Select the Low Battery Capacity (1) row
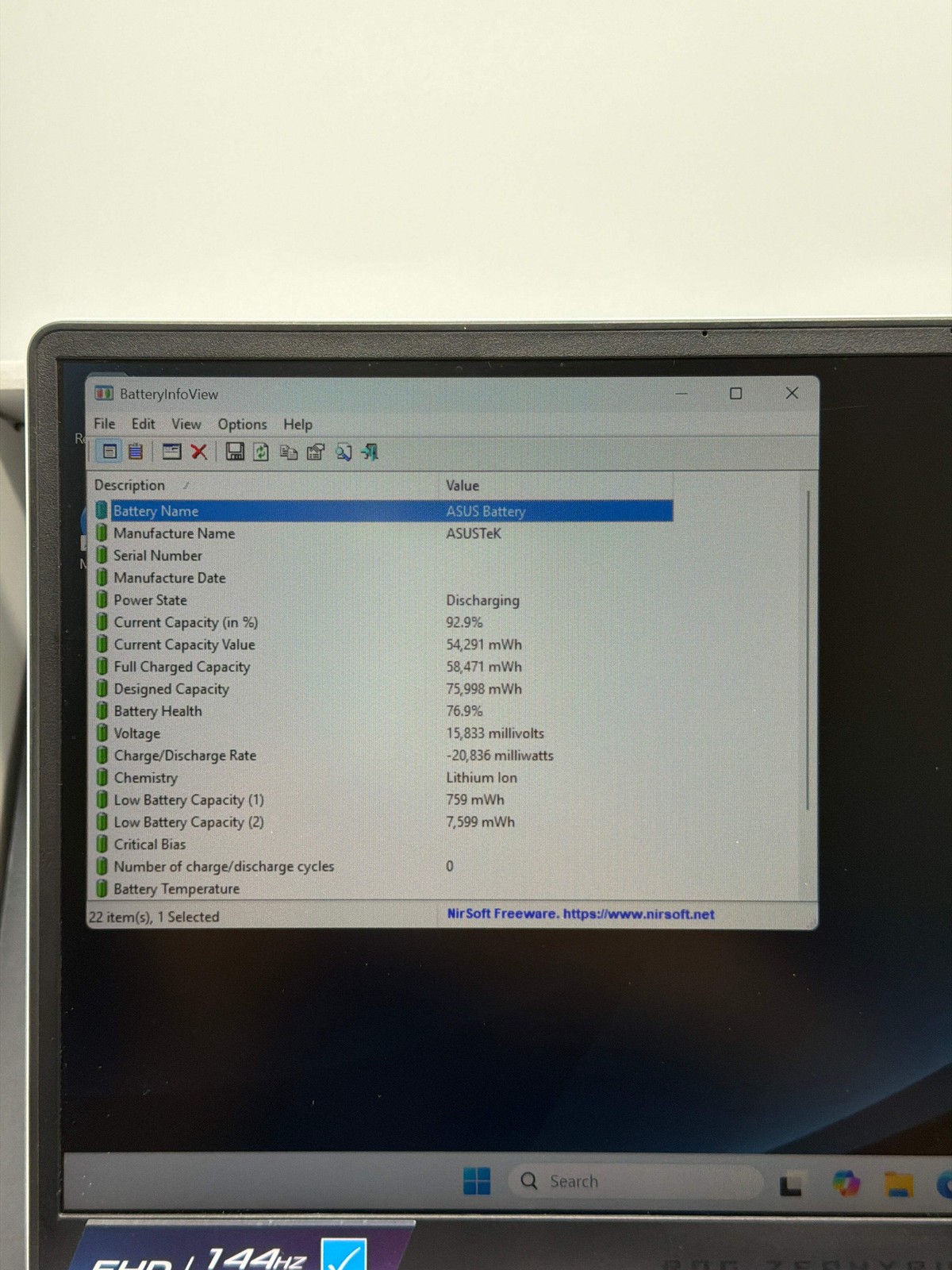Screen dimensions: 952x1270 pos(383,799)
